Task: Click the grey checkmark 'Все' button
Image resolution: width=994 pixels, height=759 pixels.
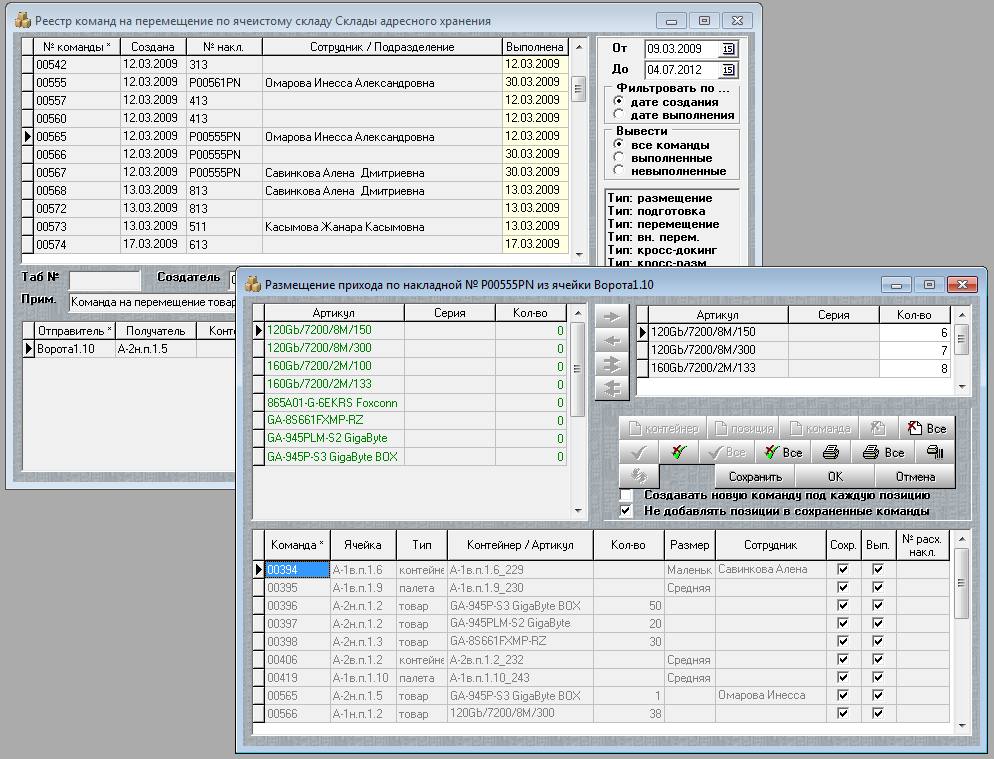Action: coord(726,453)
